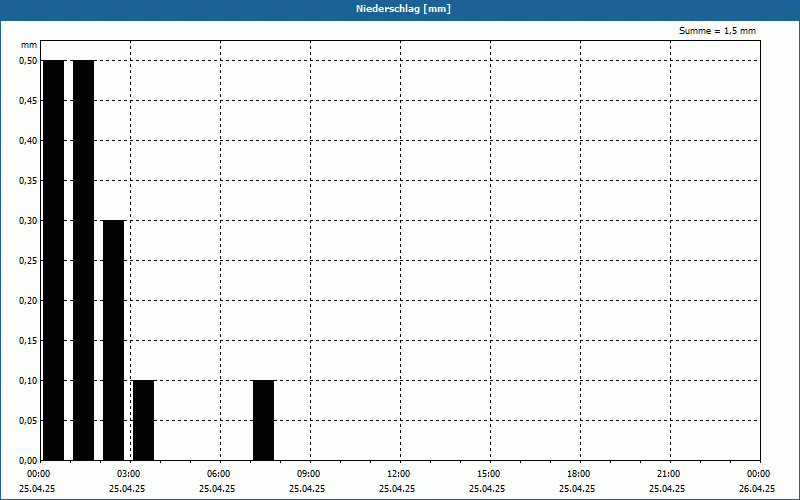Viewport: 800px width, 500px height.
Task: Click the 09:00 time label
Action: 307,474
